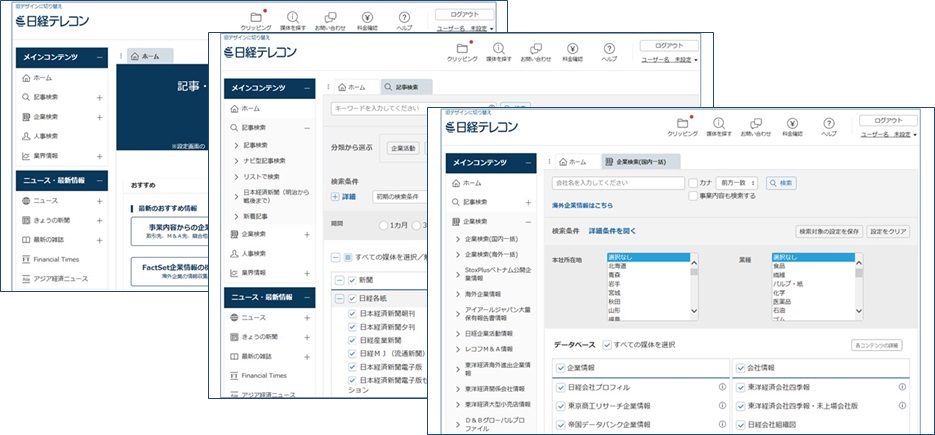Select 1カ月 period radio in middle window
The width and height of the screenshot is (935, 435).
pos(383,226)
